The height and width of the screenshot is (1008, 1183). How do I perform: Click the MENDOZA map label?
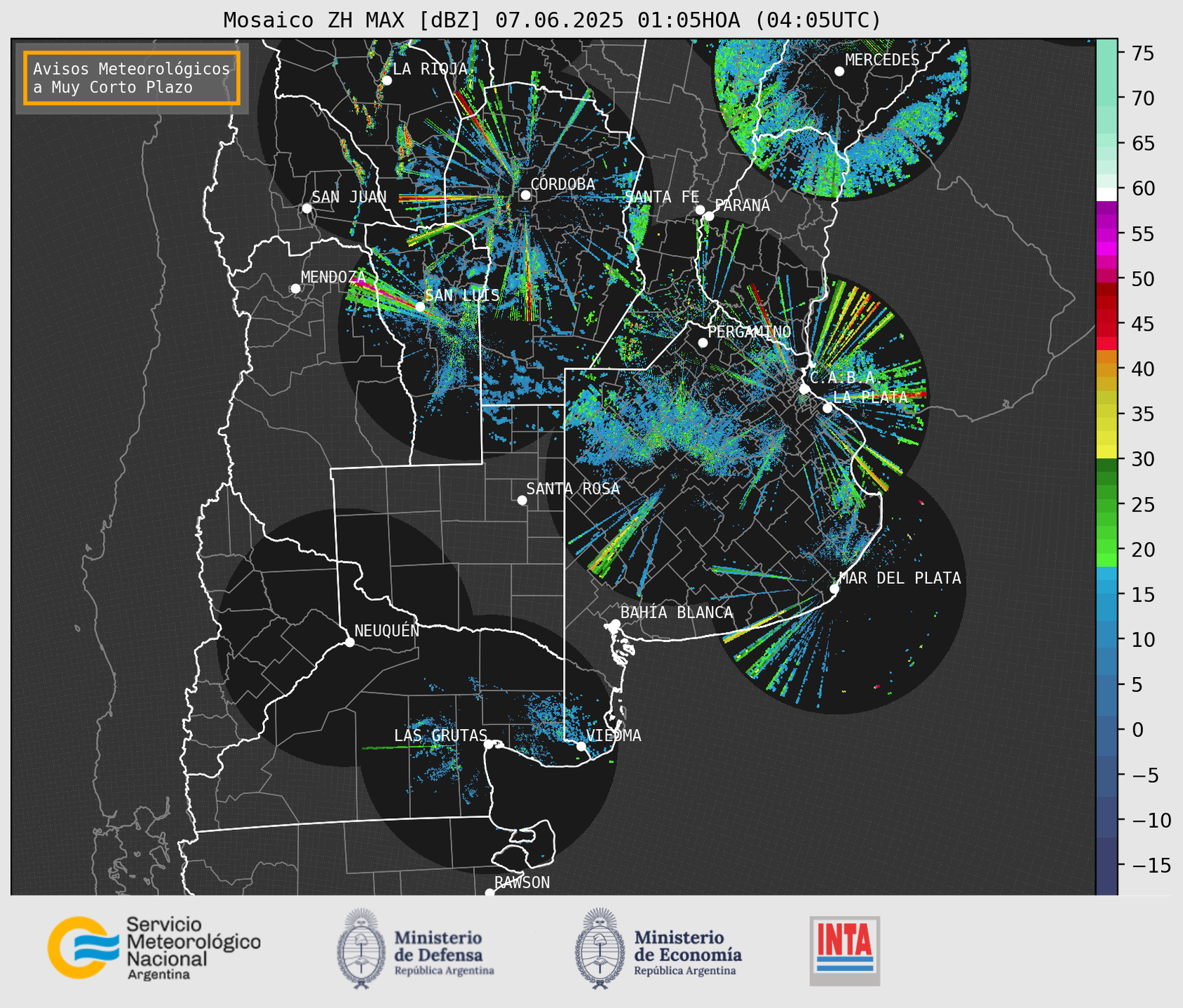pyautogui.click(x=333, y=278)
